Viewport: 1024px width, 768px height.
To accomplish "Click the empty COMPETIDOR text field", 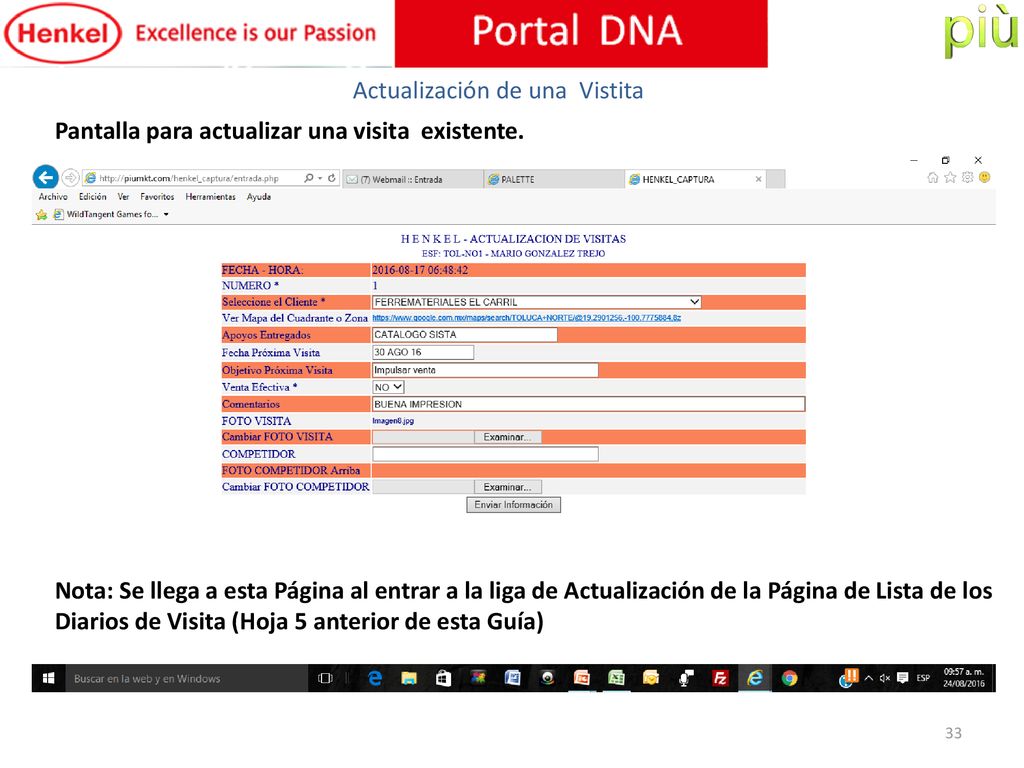I will coord(485,454).
